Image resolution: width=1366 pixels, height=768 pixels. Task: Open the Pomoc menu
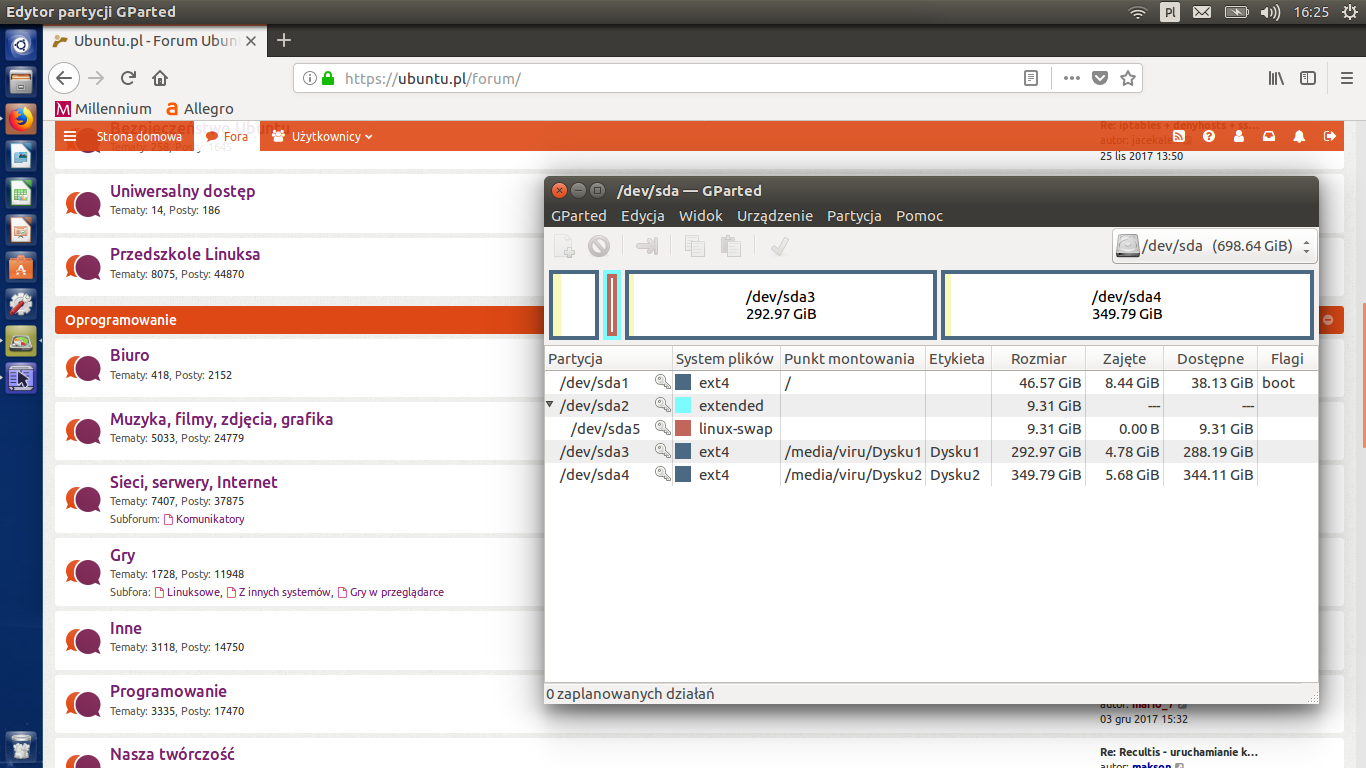pos(920,216)
